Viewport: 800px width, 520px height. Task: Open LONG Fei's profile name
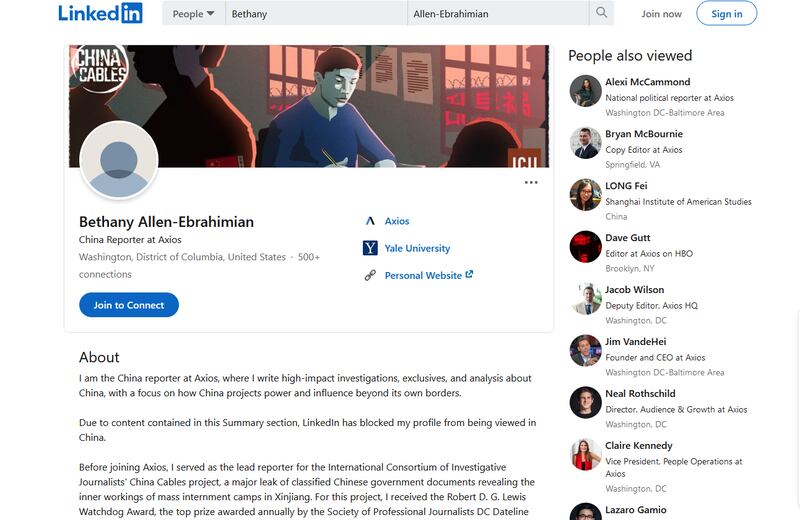click(626, 186)
